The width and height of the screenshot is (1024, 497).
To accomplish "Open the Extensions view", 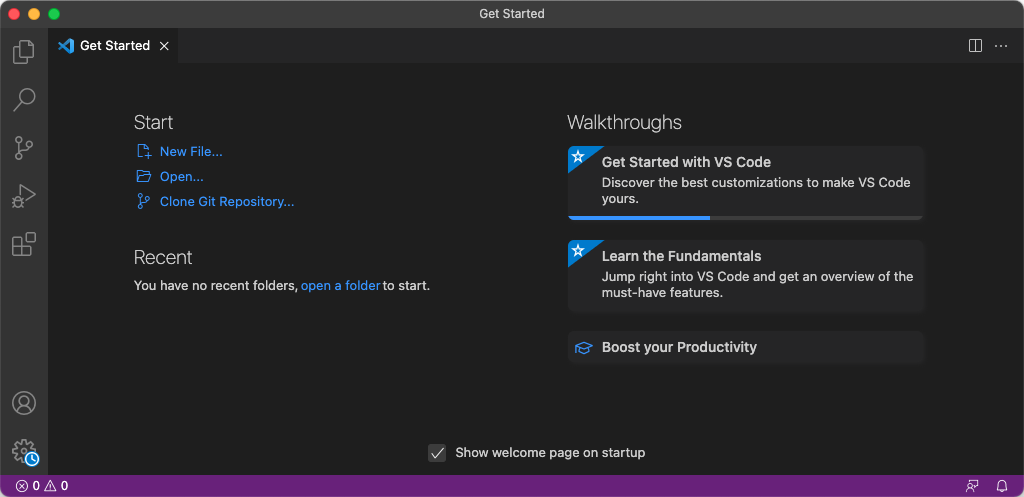I will 24,244.
